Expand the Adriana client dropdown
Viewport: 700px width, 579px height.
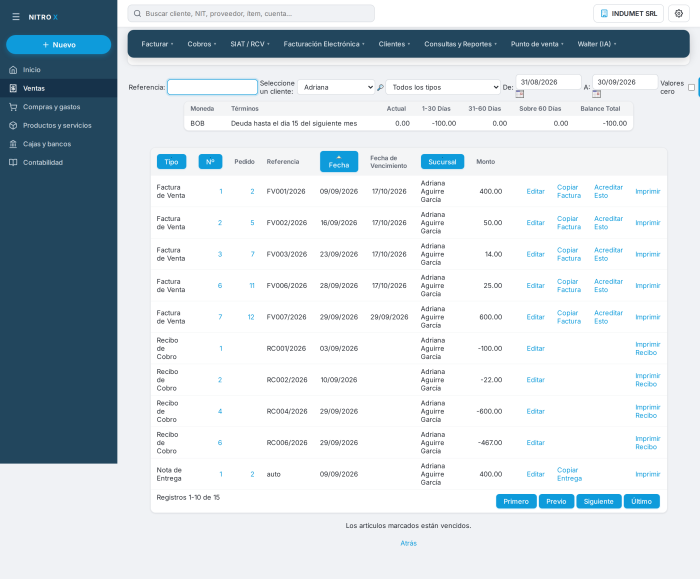336,87
